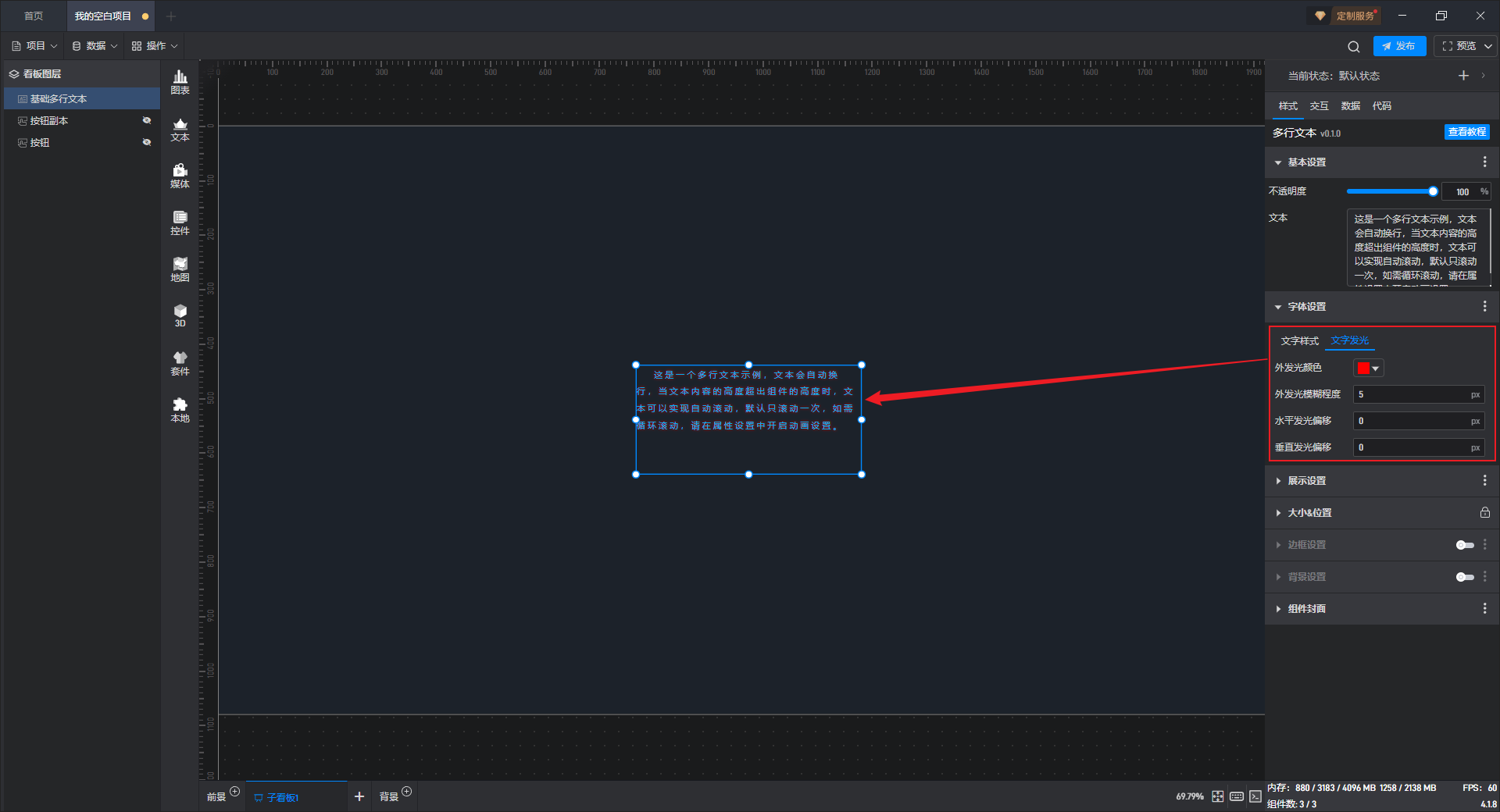Open the 操作 operations dropdown menu
The height and width of the screenshot is (812, 1500).
click(155, 46)
